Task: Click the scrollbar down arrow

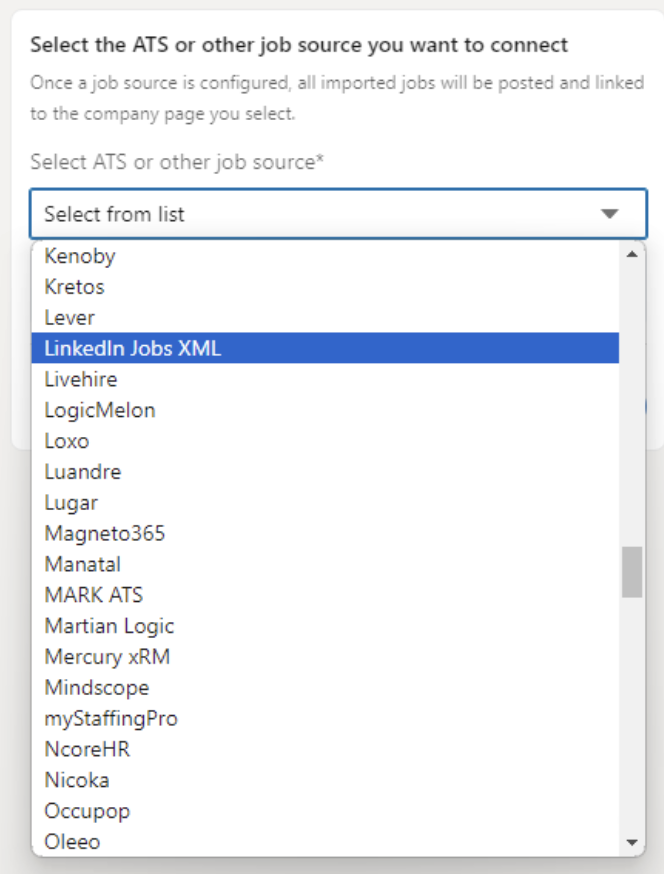Action: pyautogui.click(x=632, y=843)
